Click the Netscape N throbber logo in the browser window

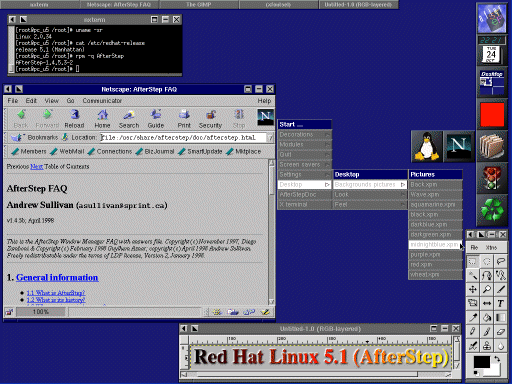[265, 117]
